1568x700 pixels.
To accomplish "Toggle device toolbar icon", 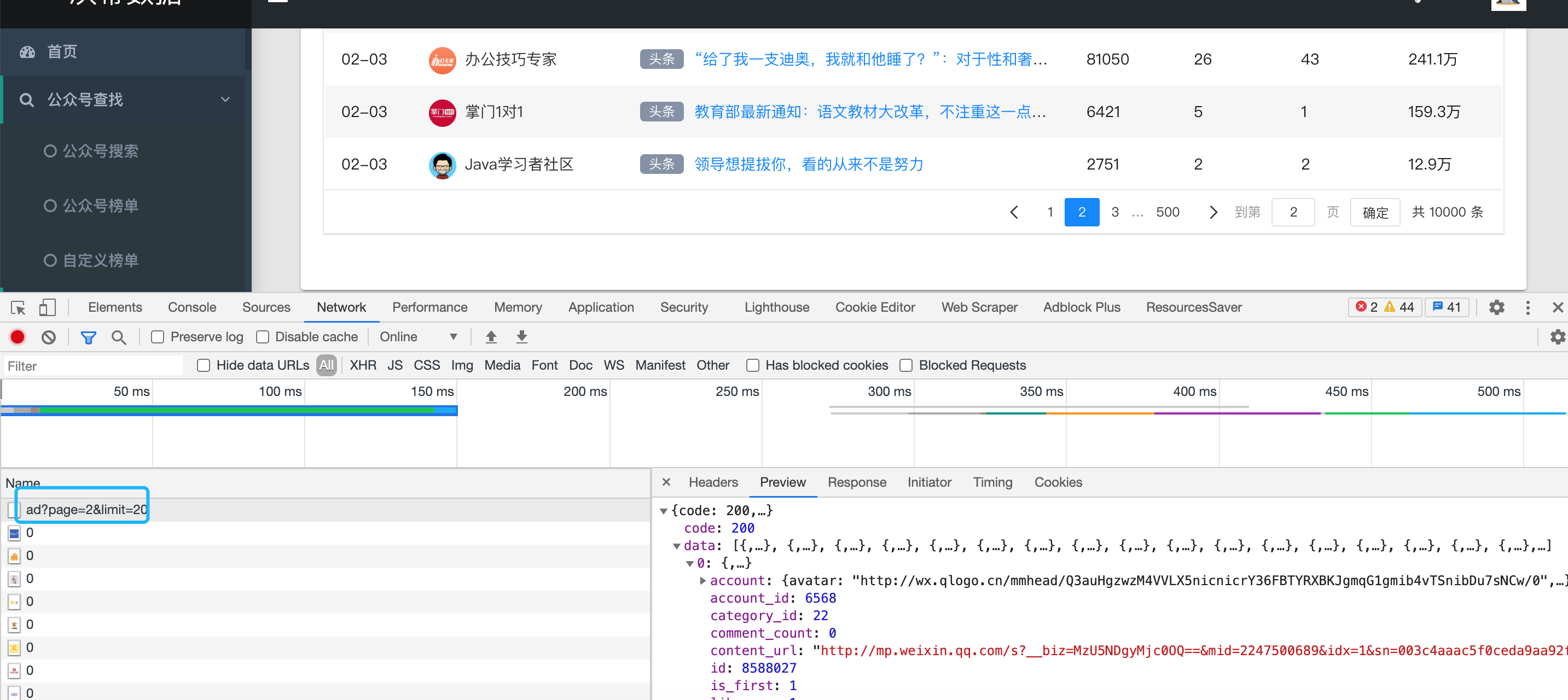I will tap(47, 307).
